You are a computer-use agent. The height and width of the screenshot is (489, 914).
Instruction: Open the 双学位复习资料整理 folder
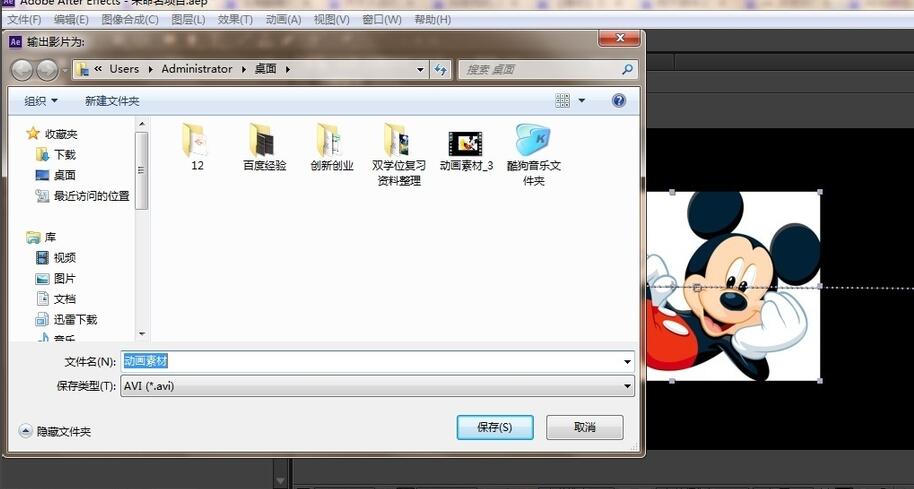[x=399, y=154]
